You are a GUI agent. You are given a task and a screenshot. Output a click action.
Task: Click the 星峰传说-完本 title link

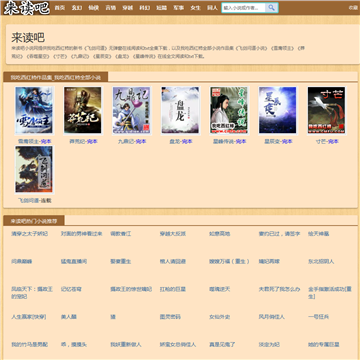point(229,141)
